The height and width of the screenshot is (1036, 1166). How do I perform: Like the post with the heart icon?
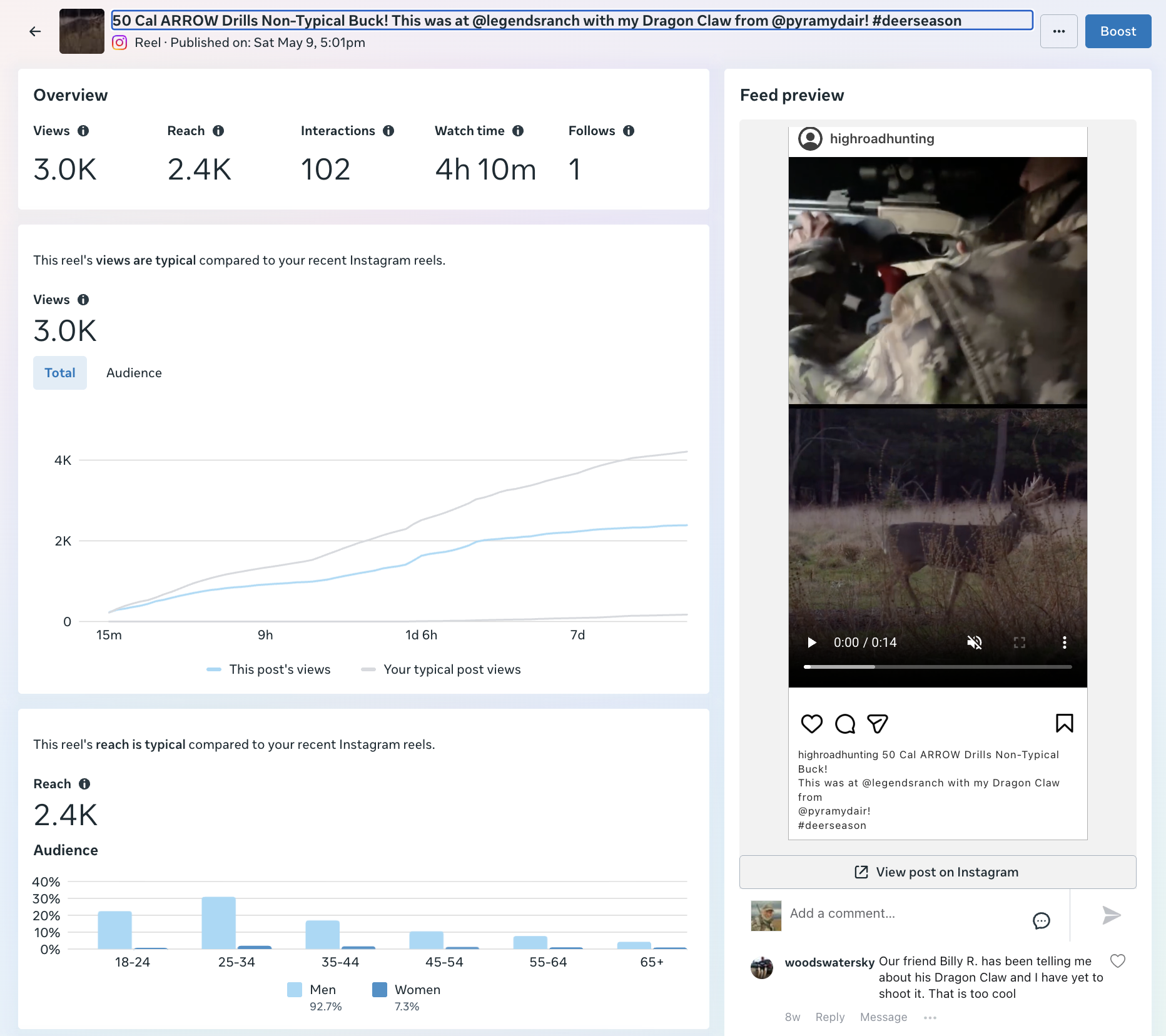coord(812,724)
